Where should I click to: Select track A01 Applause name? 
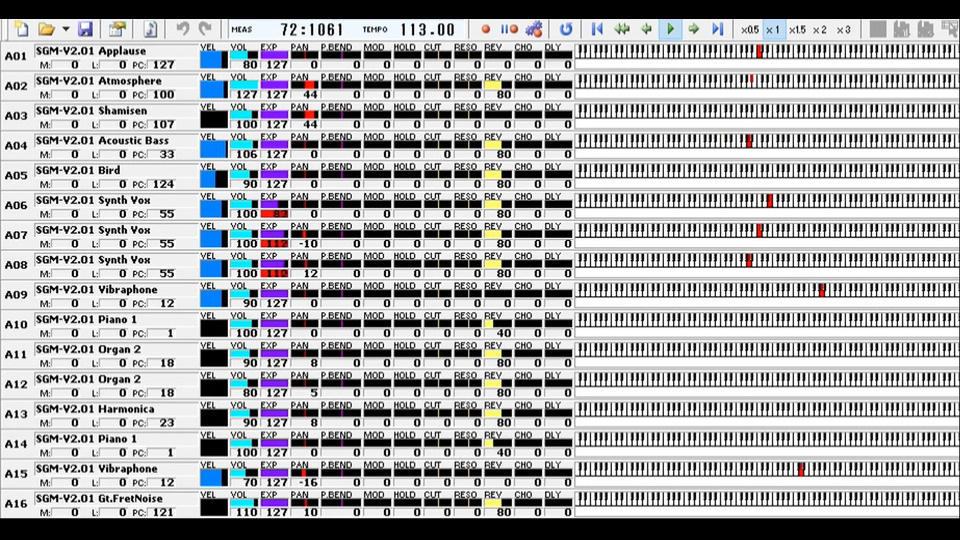tap(91, 51)
